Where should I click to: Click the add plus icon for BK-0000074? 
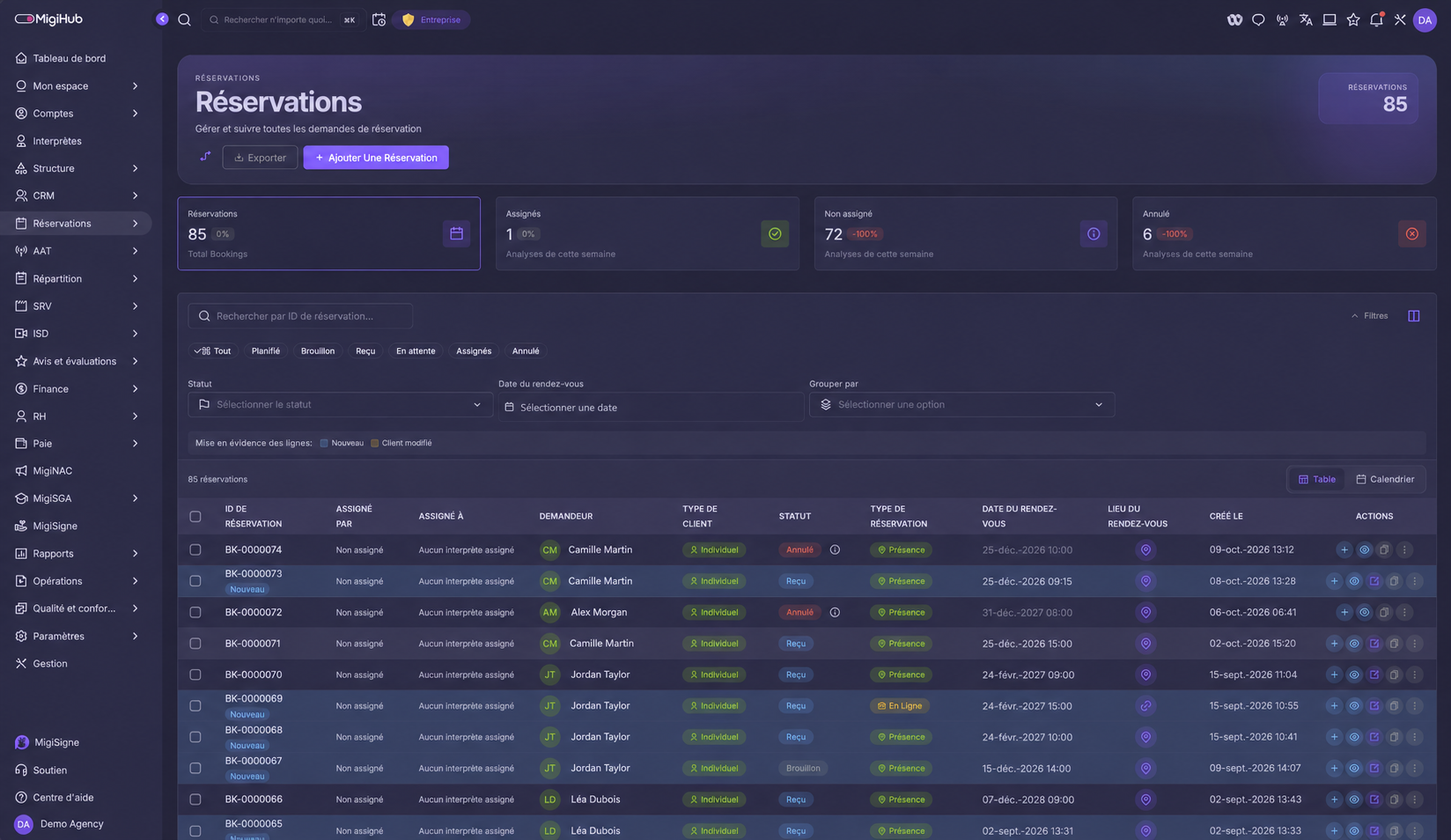[x=1344, y=549]
